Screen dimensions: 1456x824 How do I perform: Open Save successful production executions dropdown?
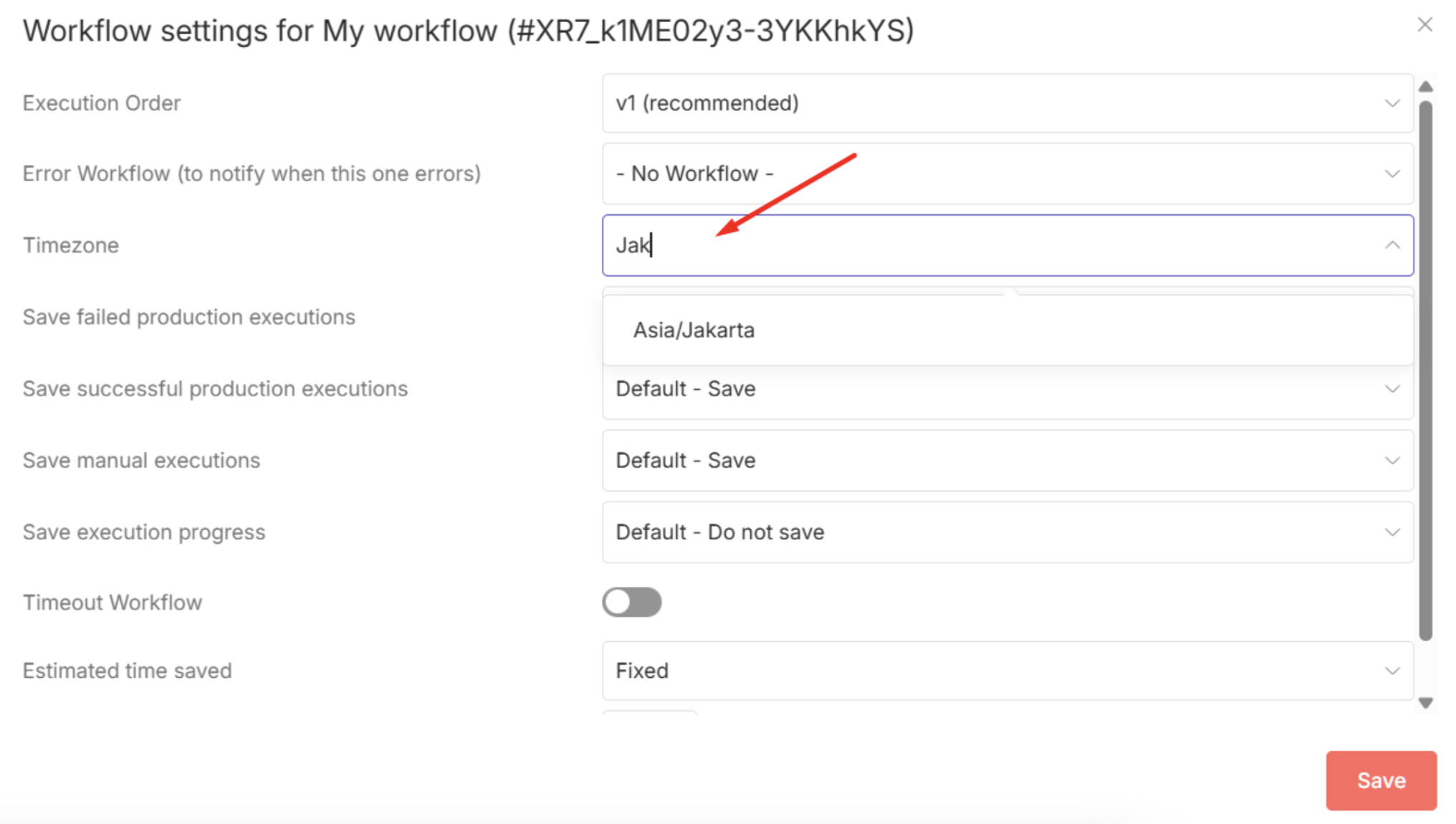[x=1007, y=389]
